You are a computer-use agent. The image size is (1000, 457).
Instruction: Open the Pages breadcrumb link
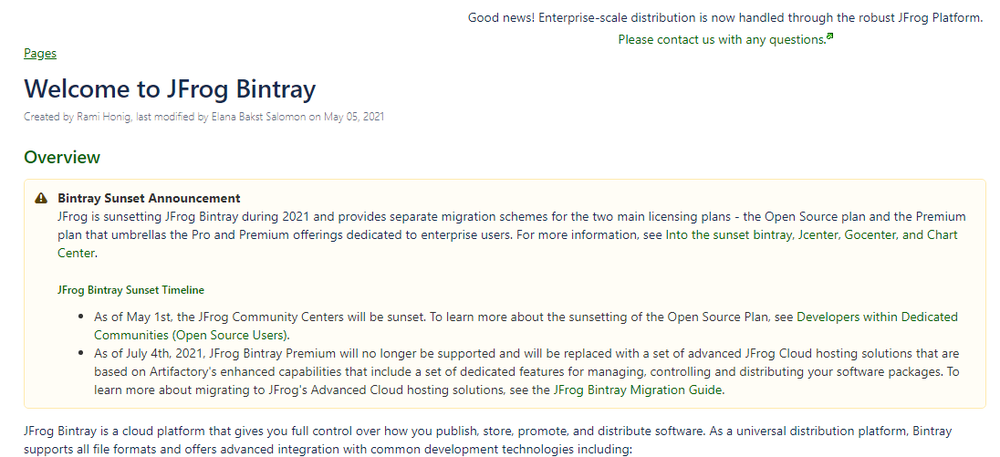pos(40,54)
